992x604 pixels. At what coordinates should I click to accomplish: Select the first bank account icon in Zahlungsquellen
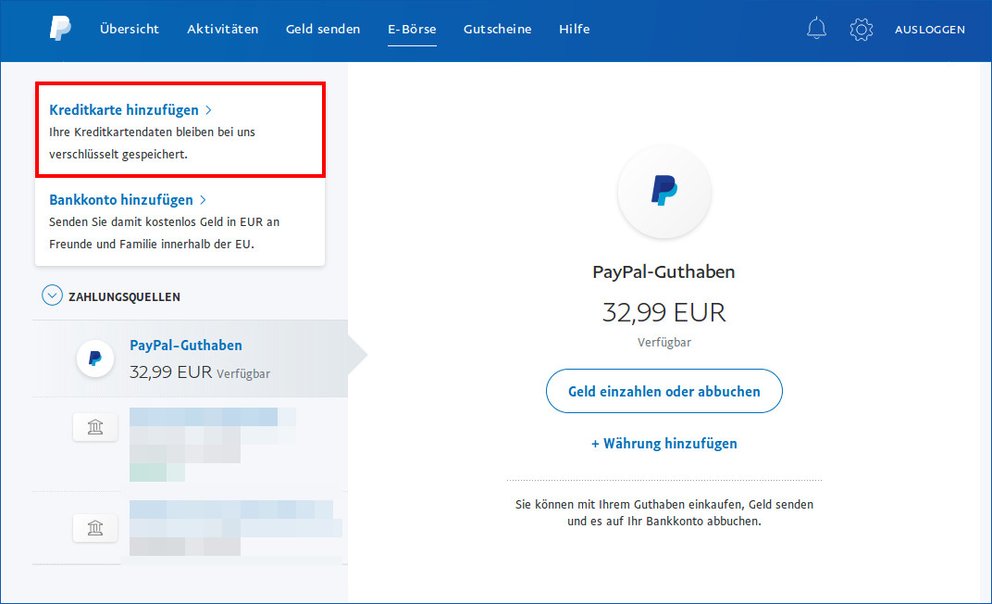(95, 427)
